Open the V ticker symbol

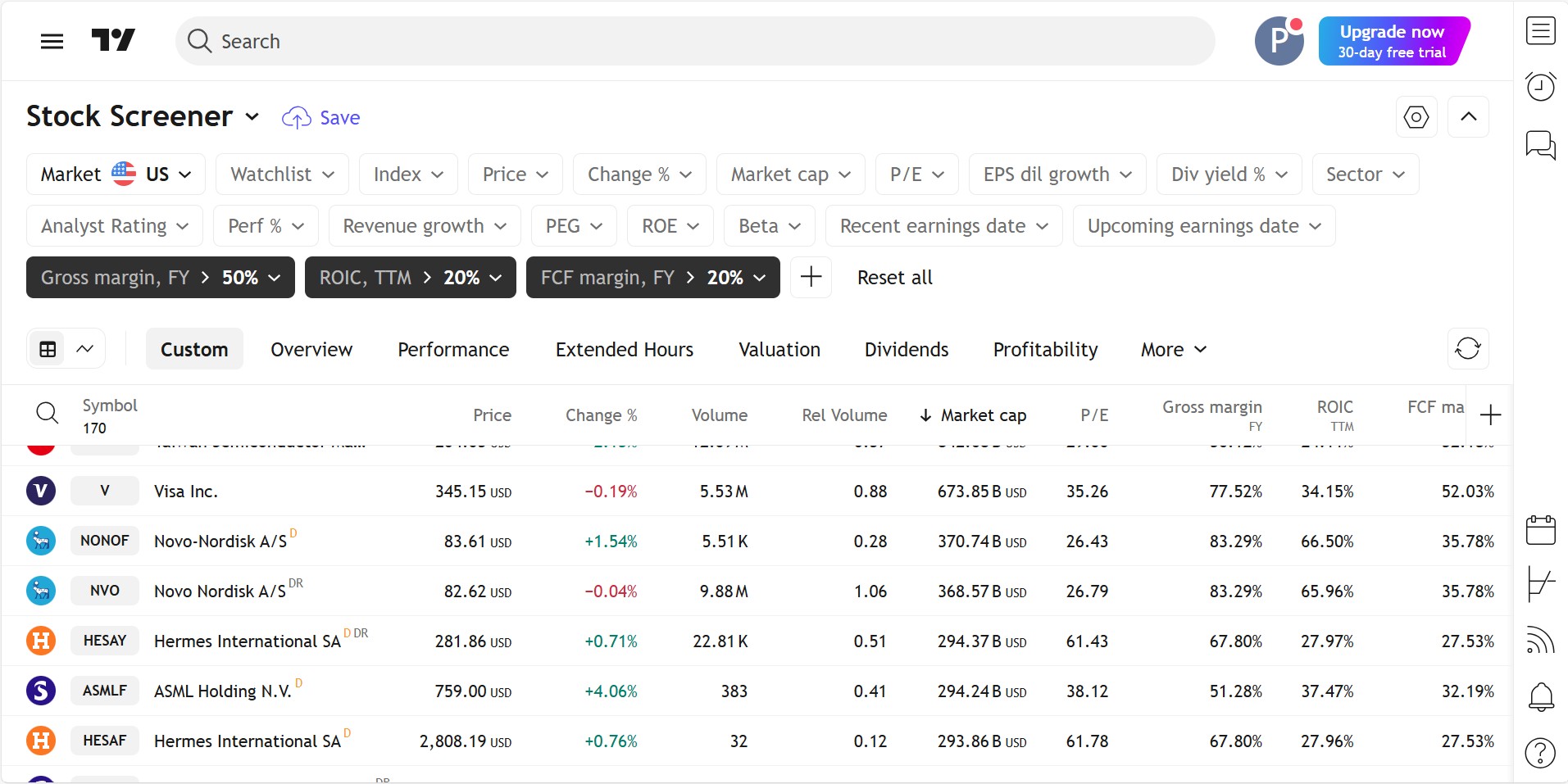105,491
